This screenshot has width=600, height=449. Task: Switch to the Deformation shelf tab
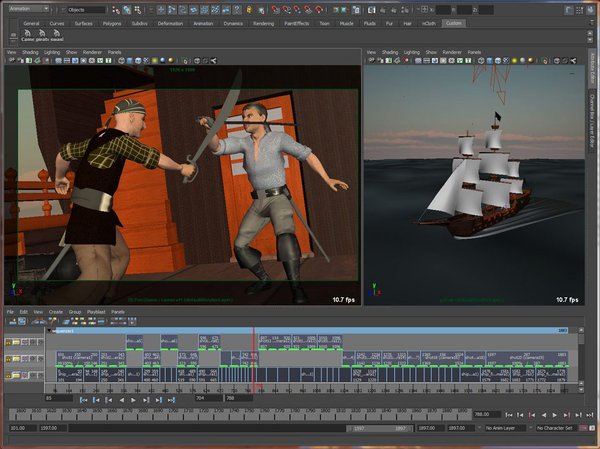[x=170, y=23]
